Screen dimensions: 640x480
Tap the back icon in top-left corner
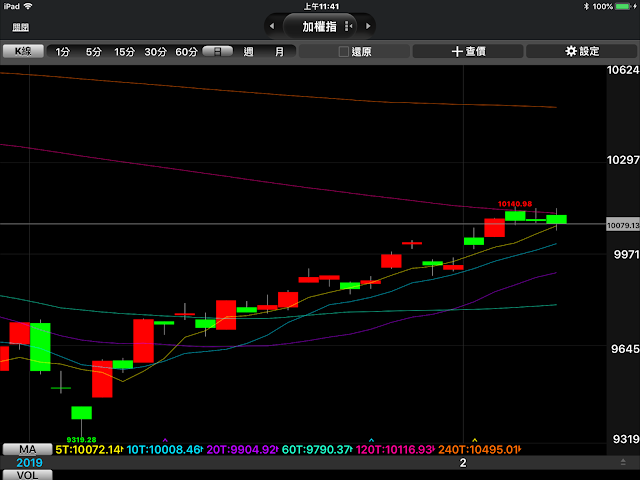20,27
